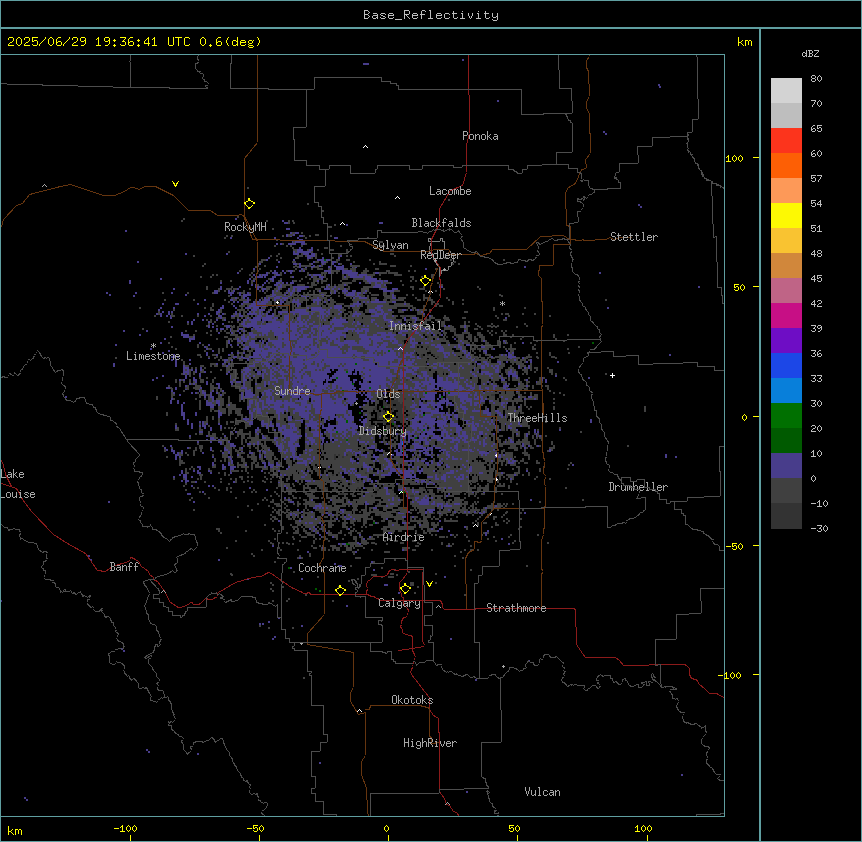Click the Okotoks city label
This screenshot has height=842, width=862.
[412, 700]
